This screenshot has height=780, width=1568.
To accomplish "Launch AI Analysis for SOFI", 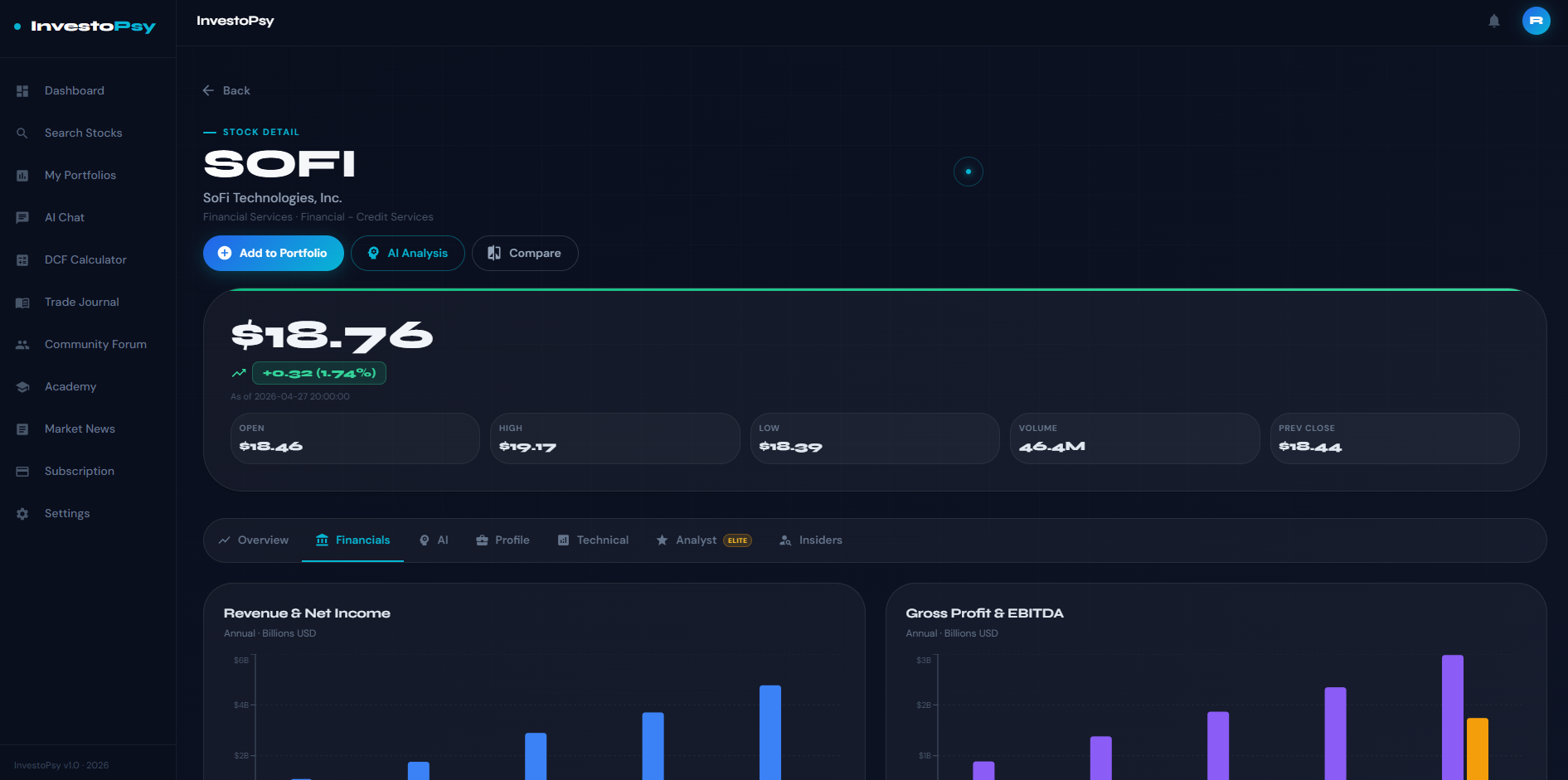I will click(x=408, y=253).
